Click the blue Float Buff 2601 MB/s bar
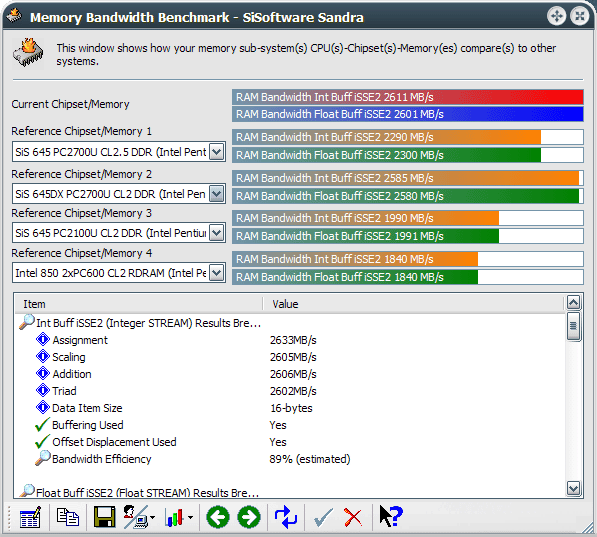Image resolution: width=597 pixels, height=537 pixels. click(408, 114)
